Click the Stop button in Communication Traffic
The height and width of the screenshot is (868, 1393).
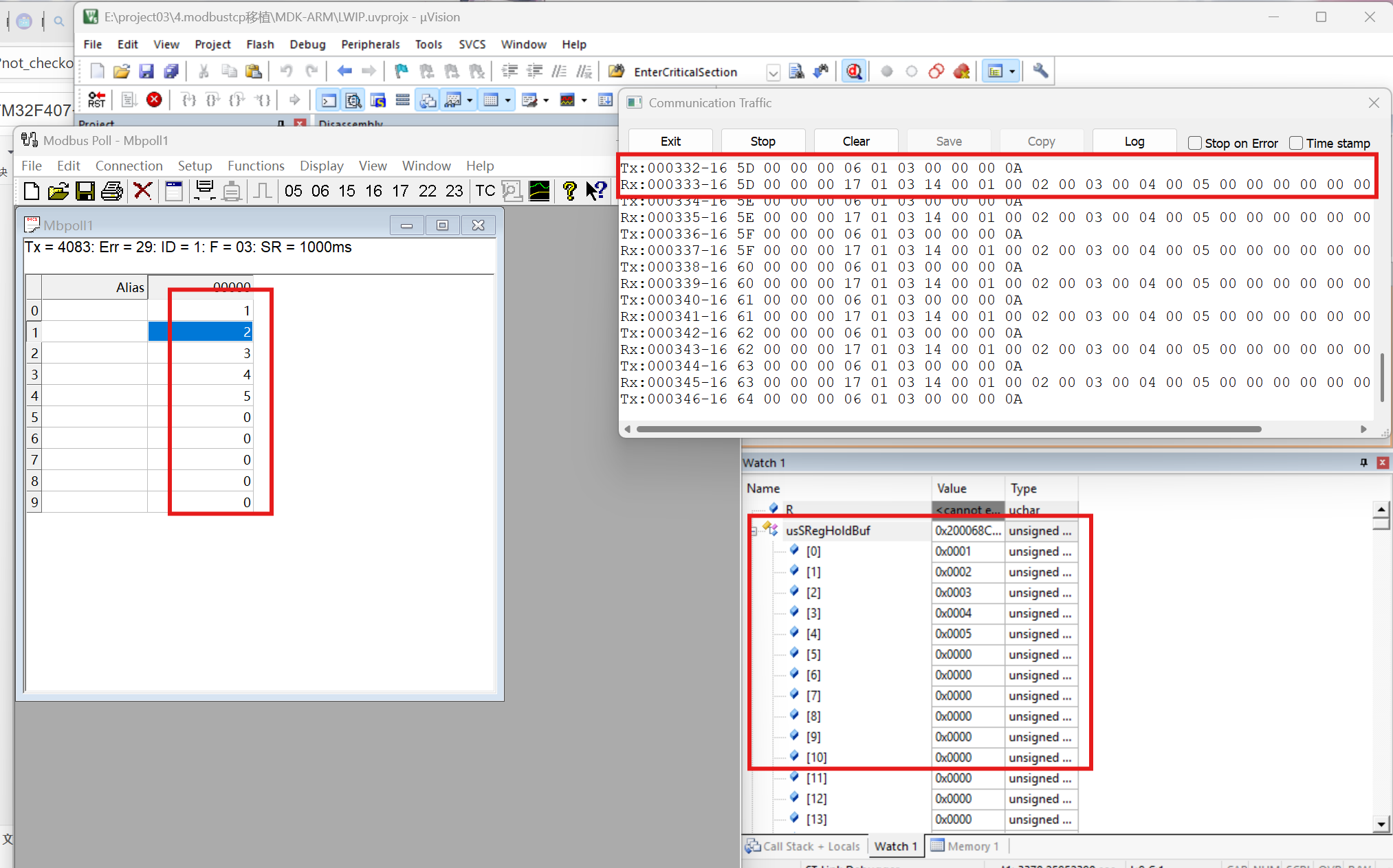pos(763,141)
